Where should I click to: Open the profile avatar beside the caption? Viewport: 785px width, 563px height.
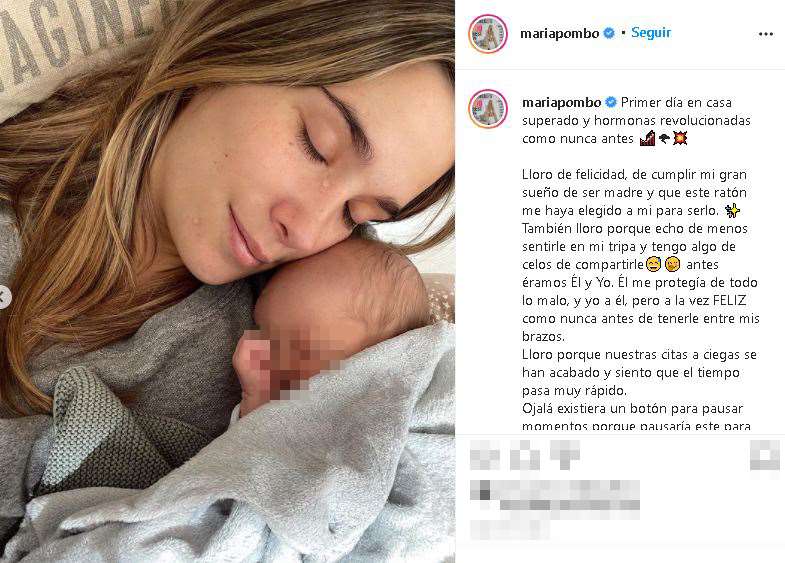pyautogui.click(x=488, y=109)
